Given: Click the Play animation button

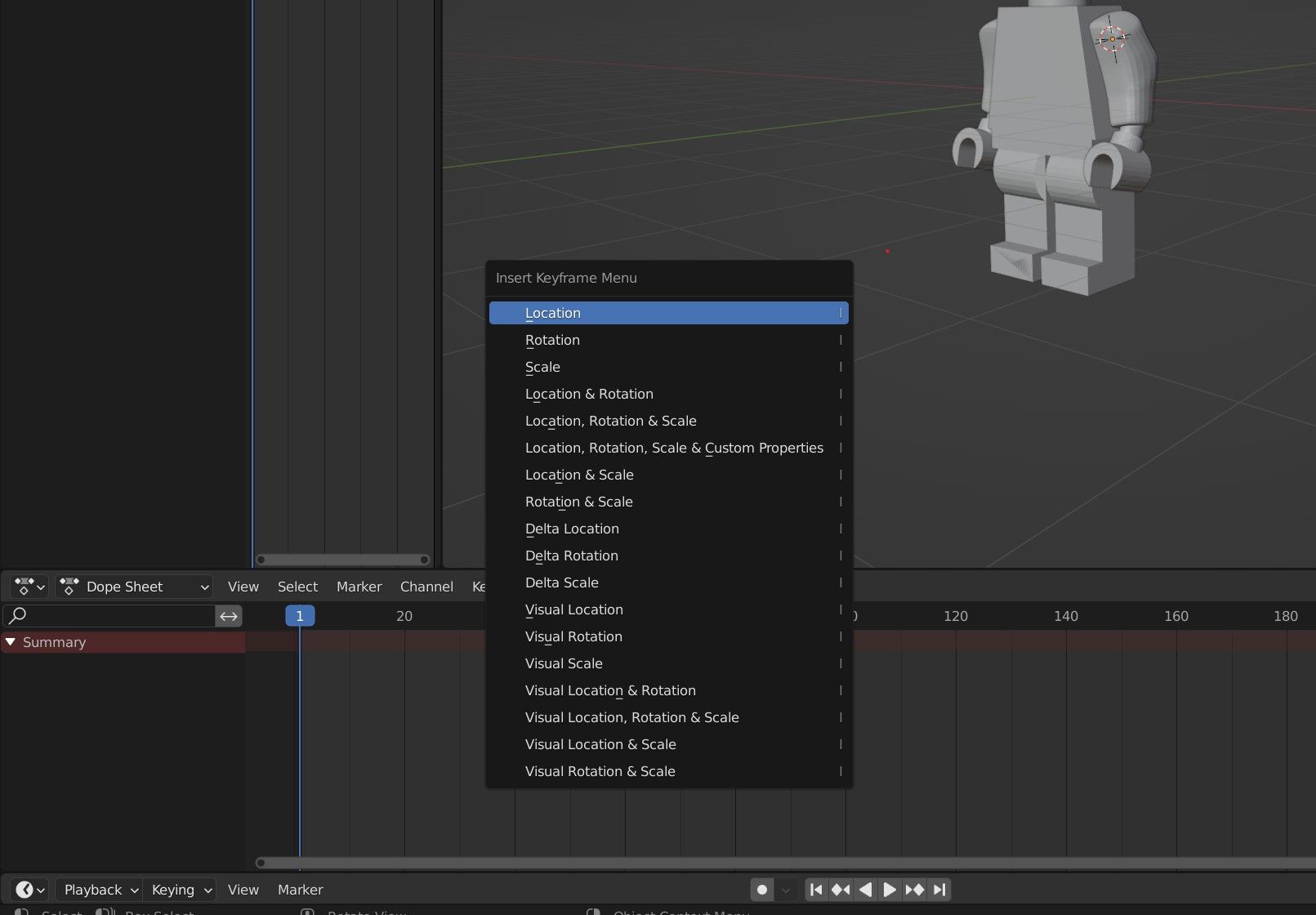Looking at the screenshot, I should pyautogui.click(x=890, y=890).
